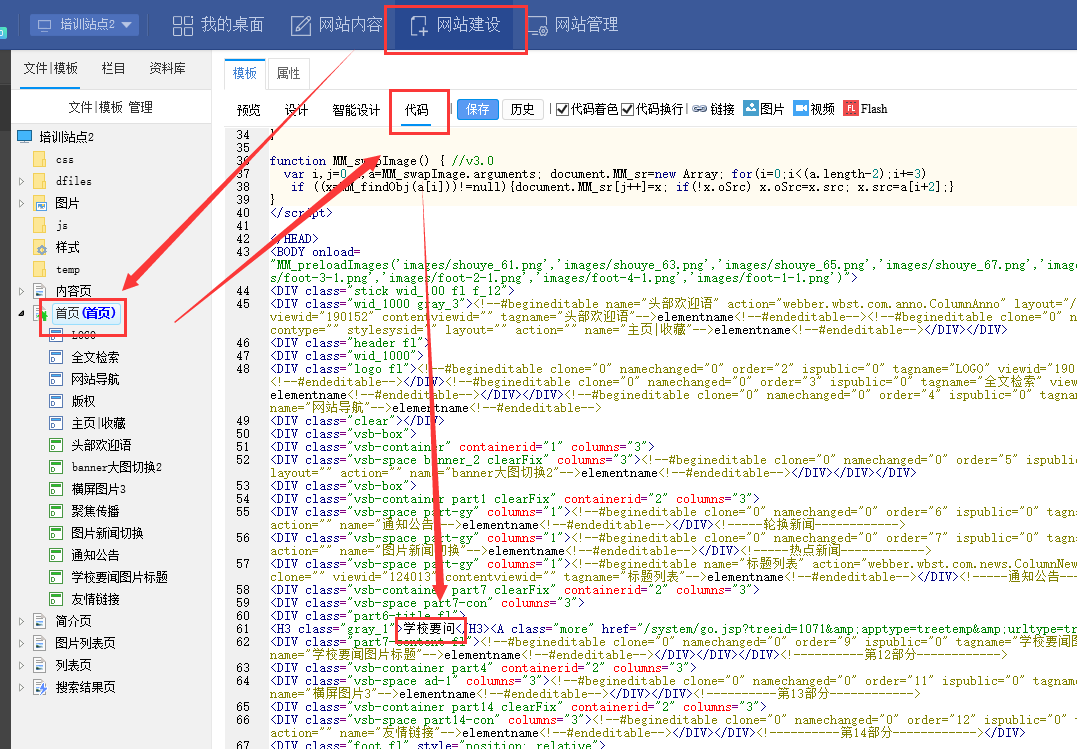The height and width of the screenshot is (749, 1077).
Task: Toggle the 代码着色 checkbox
Action: [x=563, y=109]
